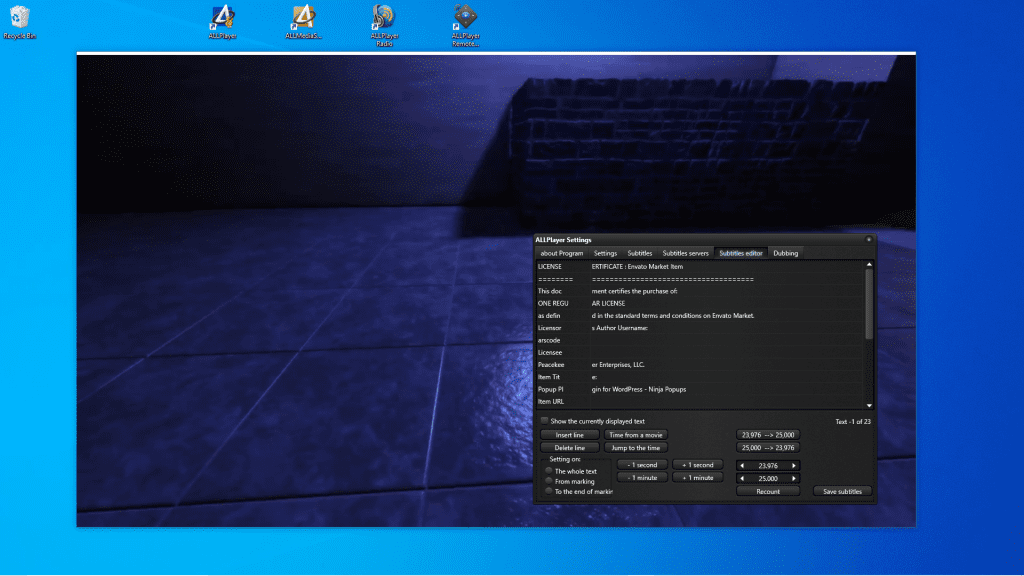Switch to the Settings tab
1024x576 pixels.
click(605, 253)
